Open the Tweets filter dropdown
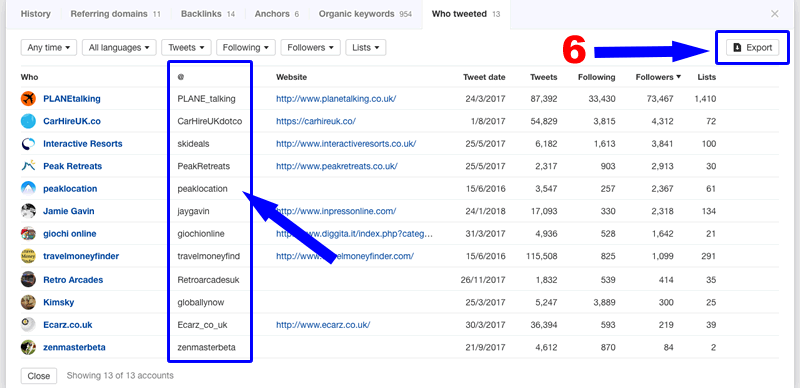Image resolution: width=800 pixels, height=388 pixels. [186, 47]
